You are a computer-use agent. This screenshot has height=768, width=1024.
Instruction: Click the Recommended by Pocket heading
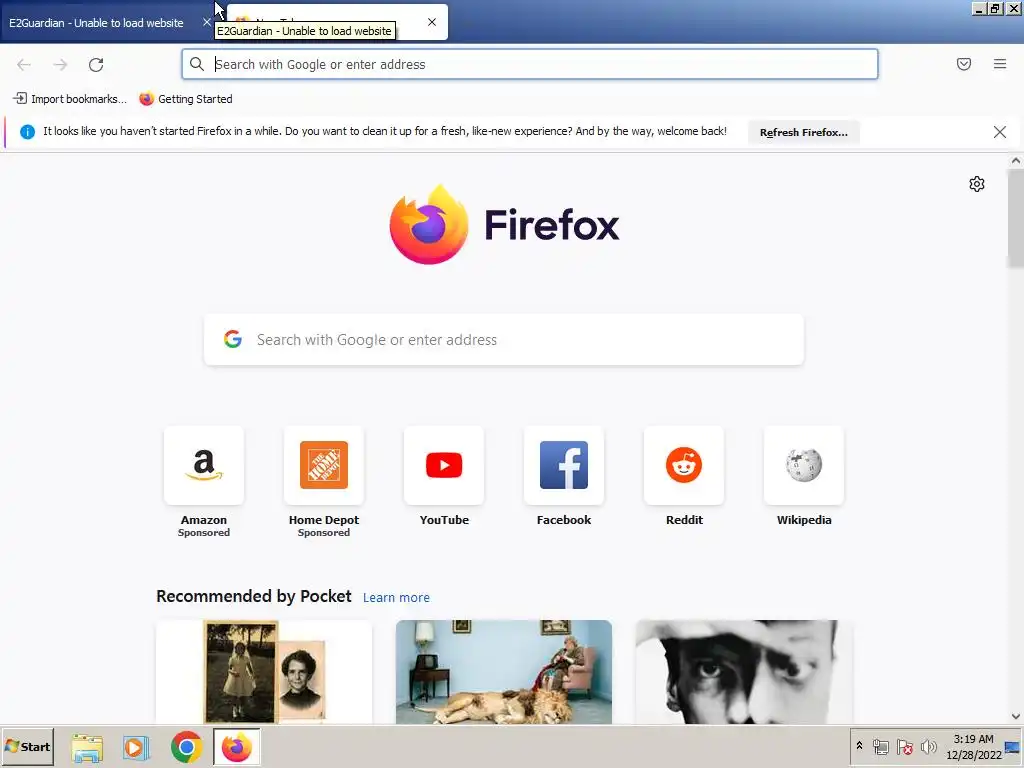[x=253, y=596]
